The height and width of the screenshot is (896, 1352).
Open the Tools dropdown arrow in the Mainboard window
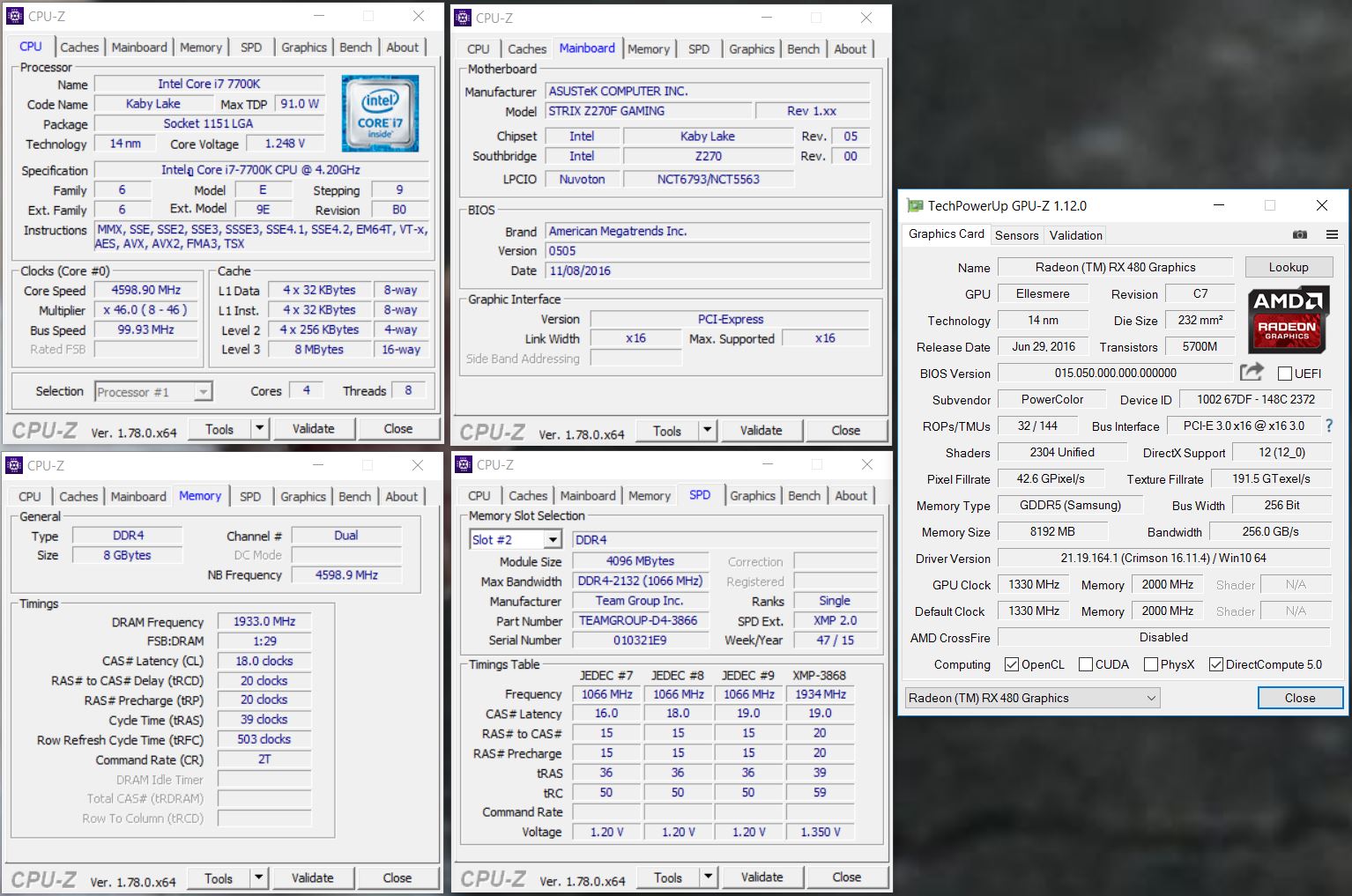[707, 431]
